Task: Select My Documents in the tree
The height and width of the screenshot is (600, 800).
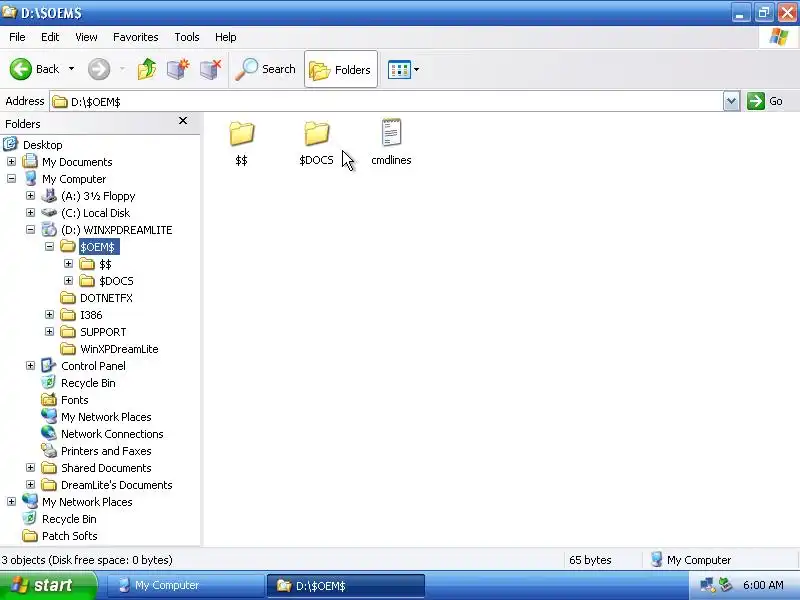Action: click(x=77, y=162)
